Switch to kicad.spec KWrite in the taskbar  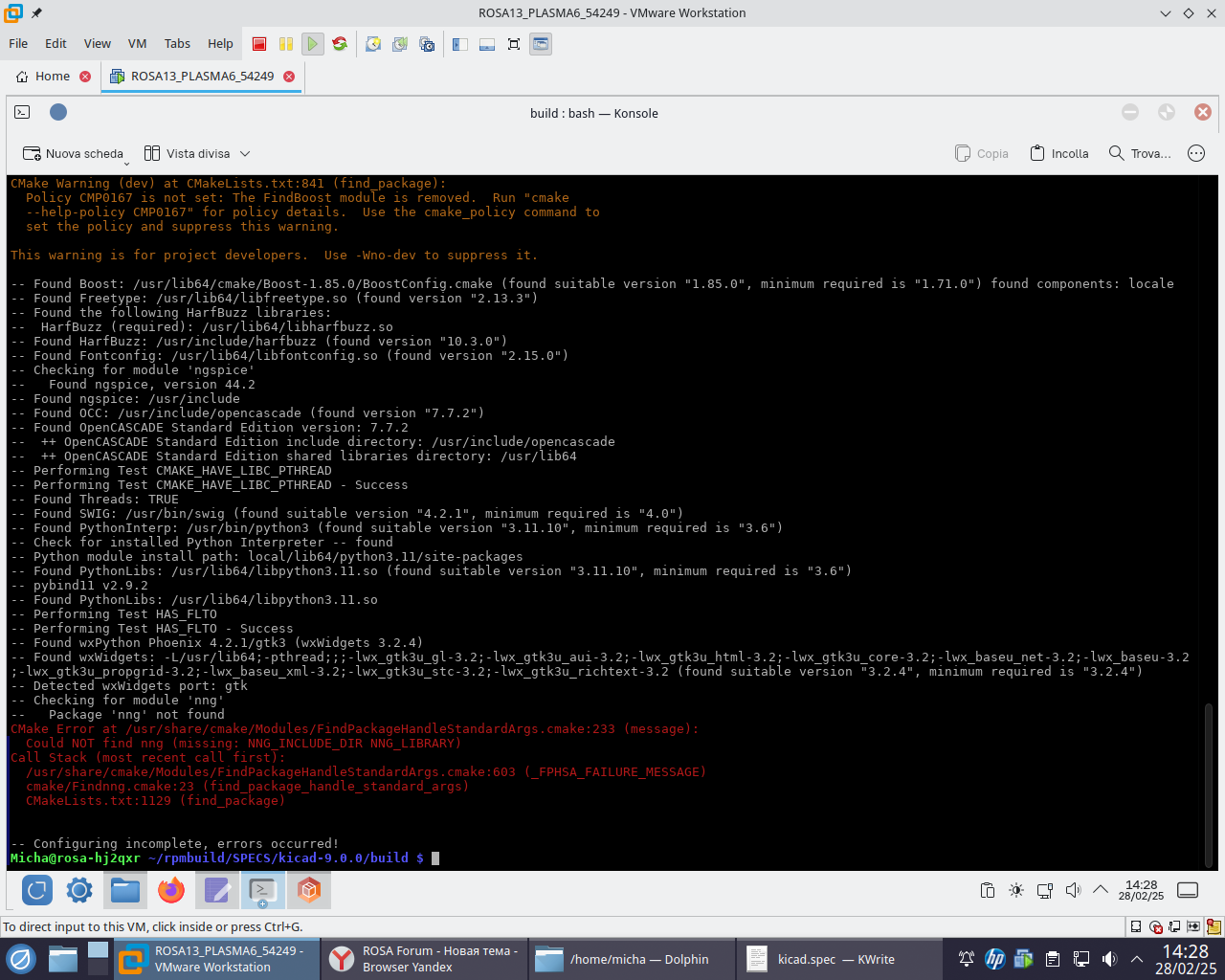pos(821,959)
